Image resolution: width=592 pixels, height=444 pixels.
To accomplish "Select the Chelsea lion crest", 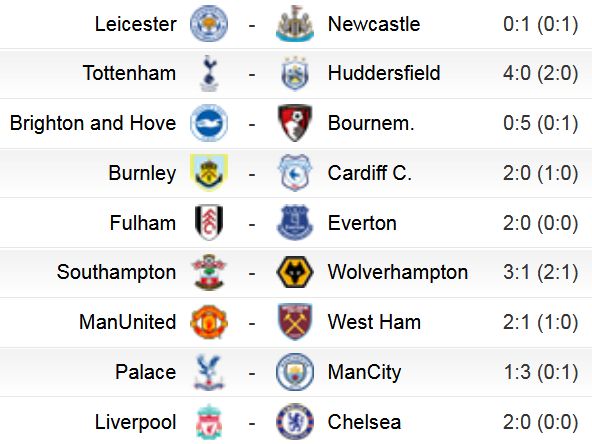I will (295, 422).
